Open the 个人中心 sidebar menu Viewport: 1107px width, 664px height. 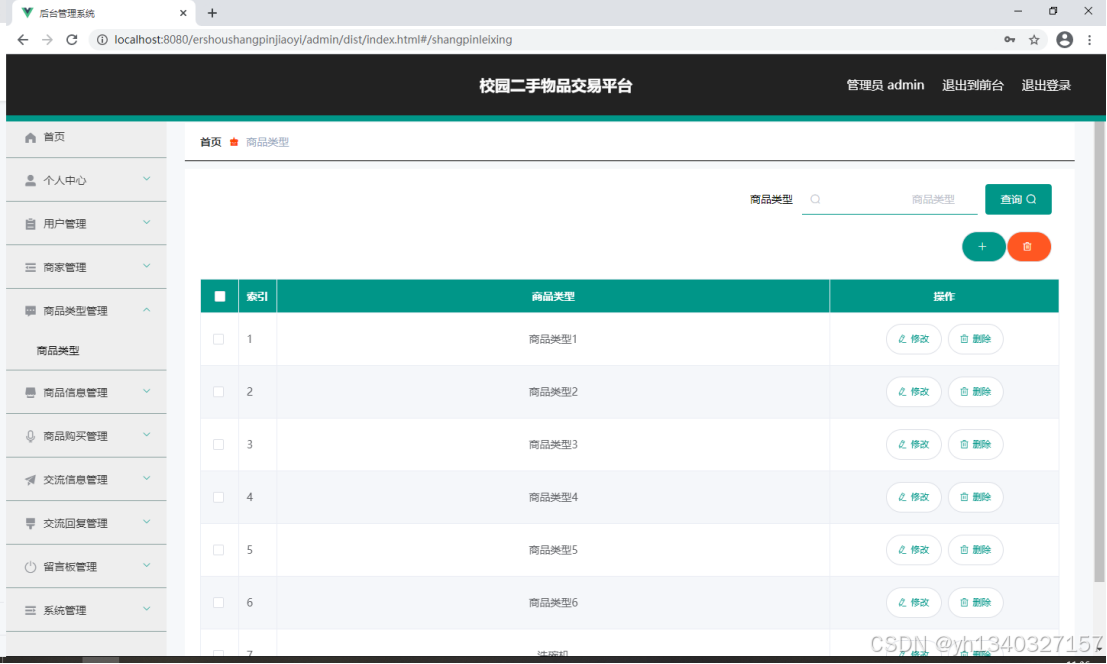[86, 181]
